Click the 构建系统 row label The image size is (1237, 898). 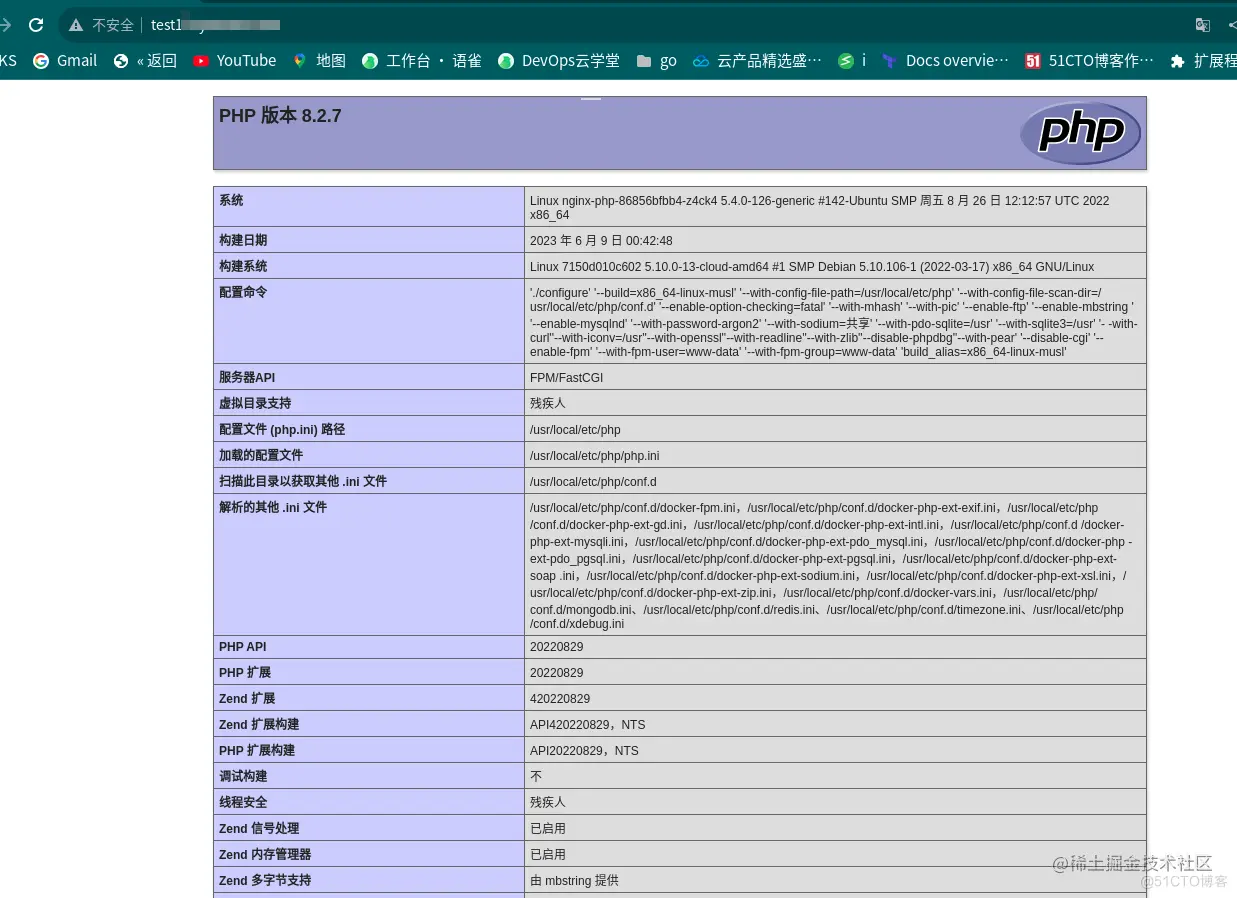tap(243, 266)
